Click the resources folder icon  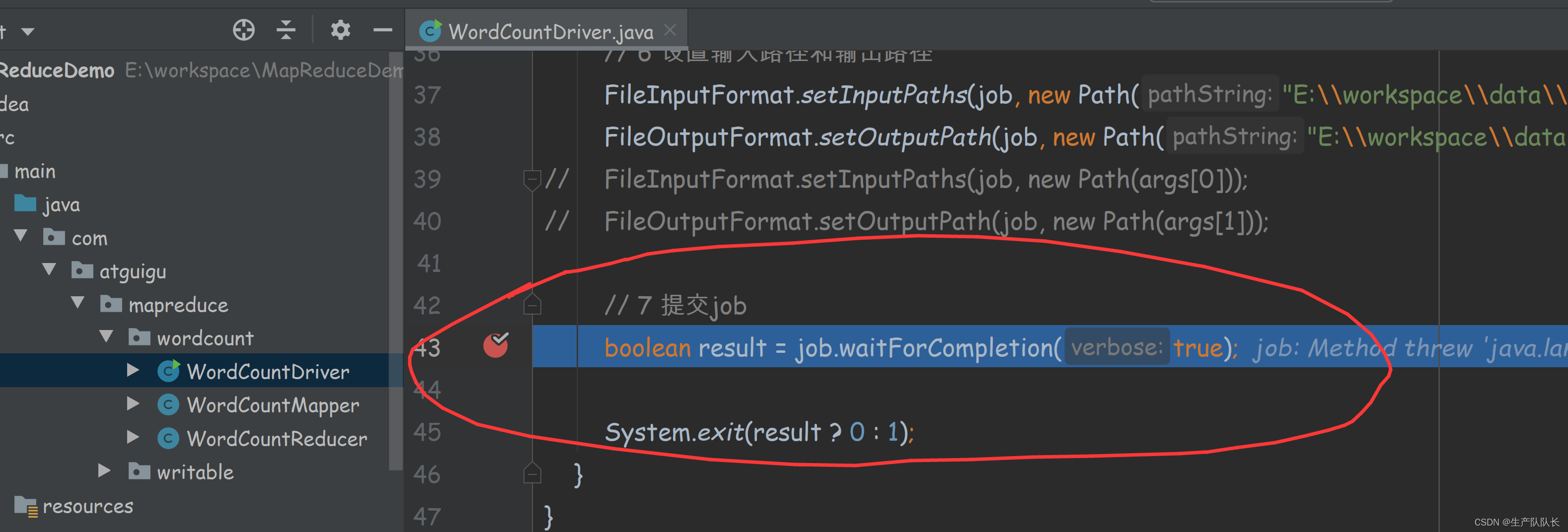tap(25, 506)
